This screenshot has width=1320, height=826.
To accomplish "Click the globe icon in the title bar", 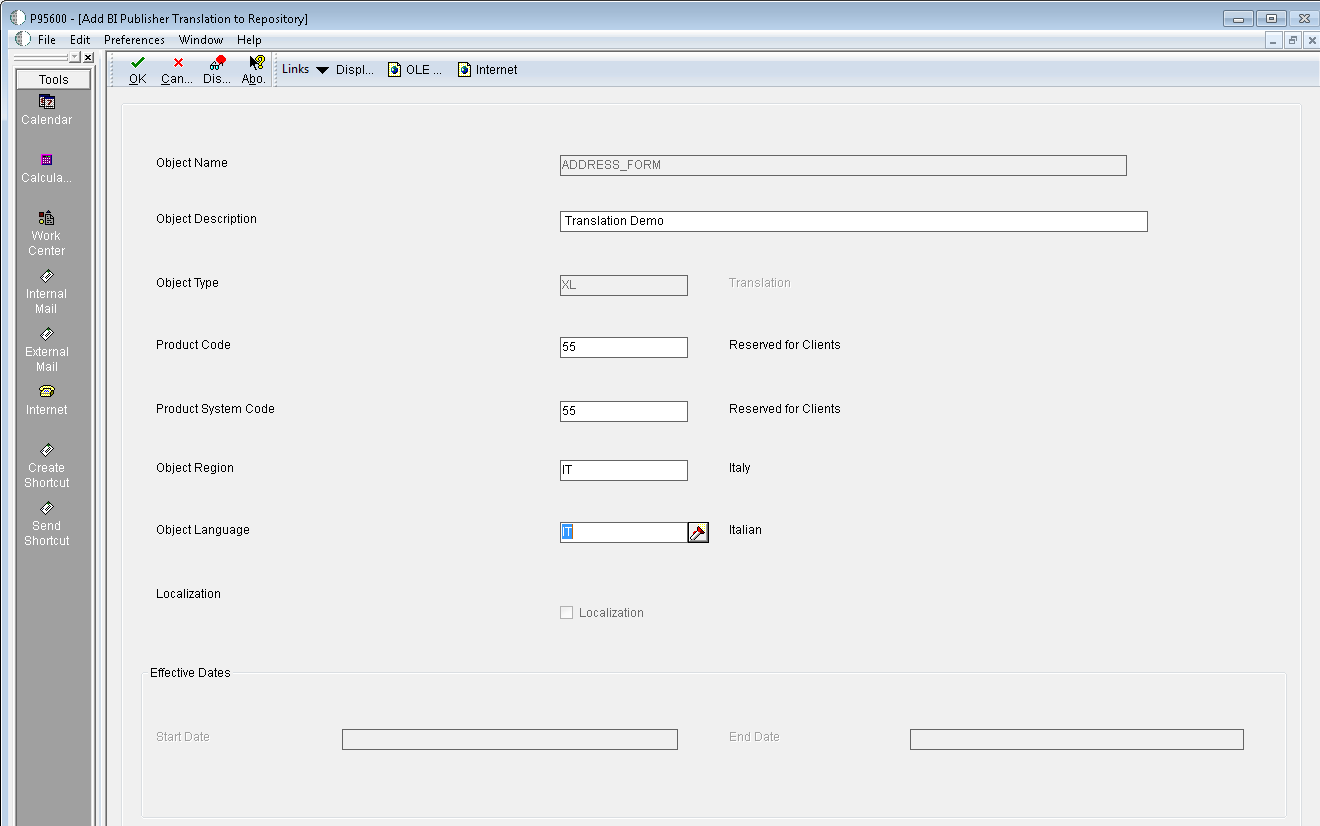I will coord(17,18).
